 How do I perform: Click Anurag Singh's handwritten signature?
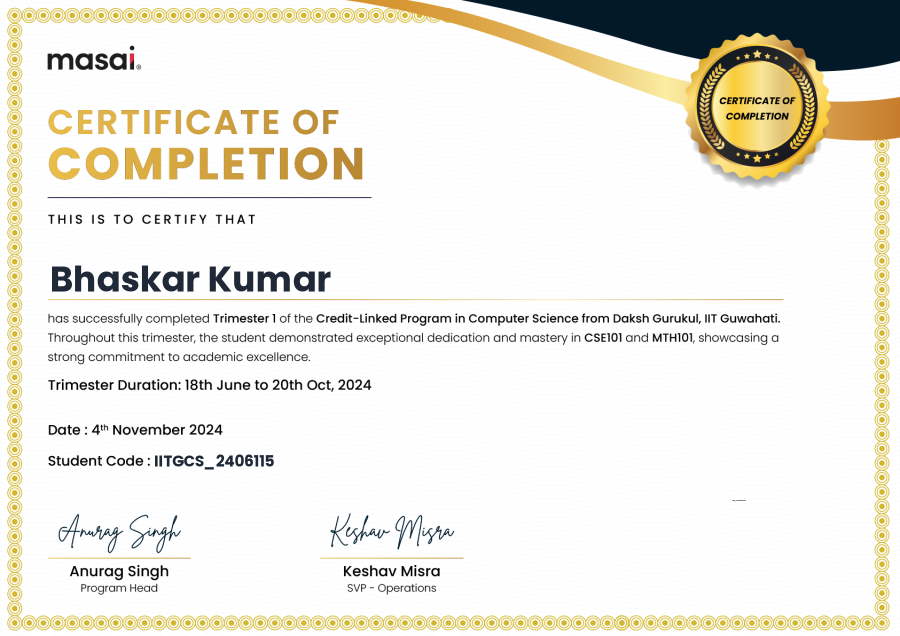click(x=119, y=531)
